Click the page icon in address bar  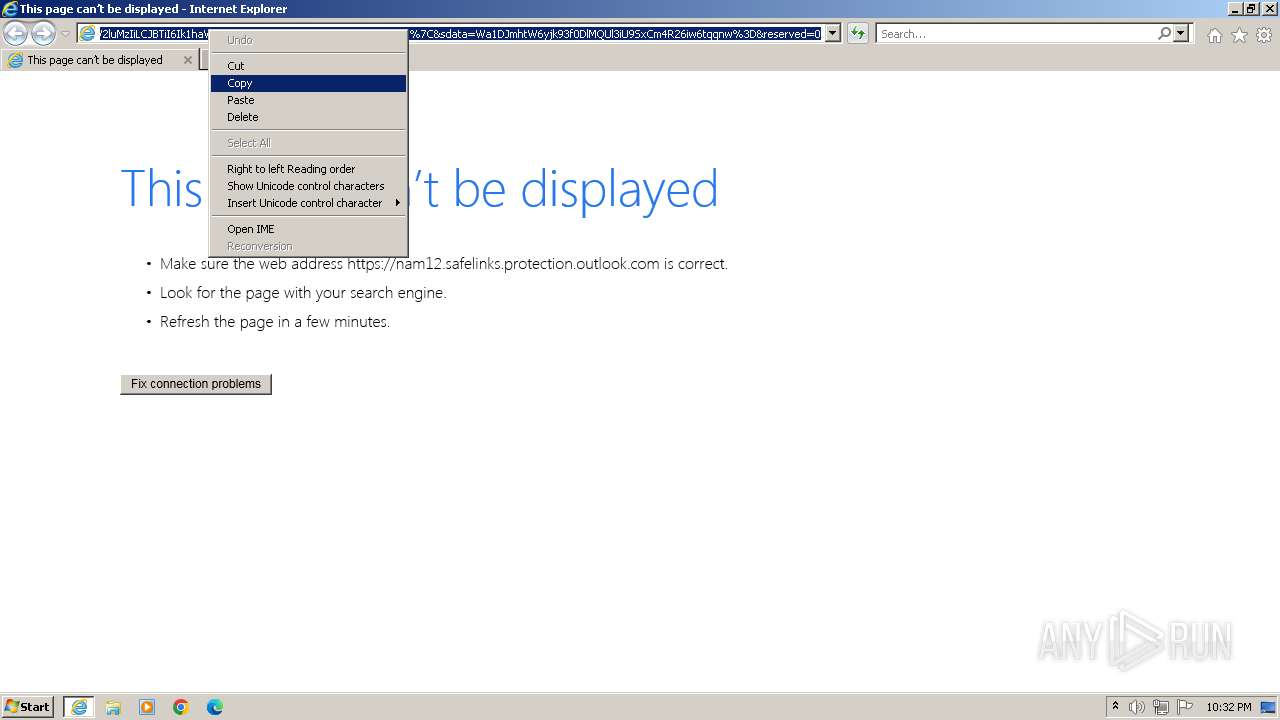point(88,34)
